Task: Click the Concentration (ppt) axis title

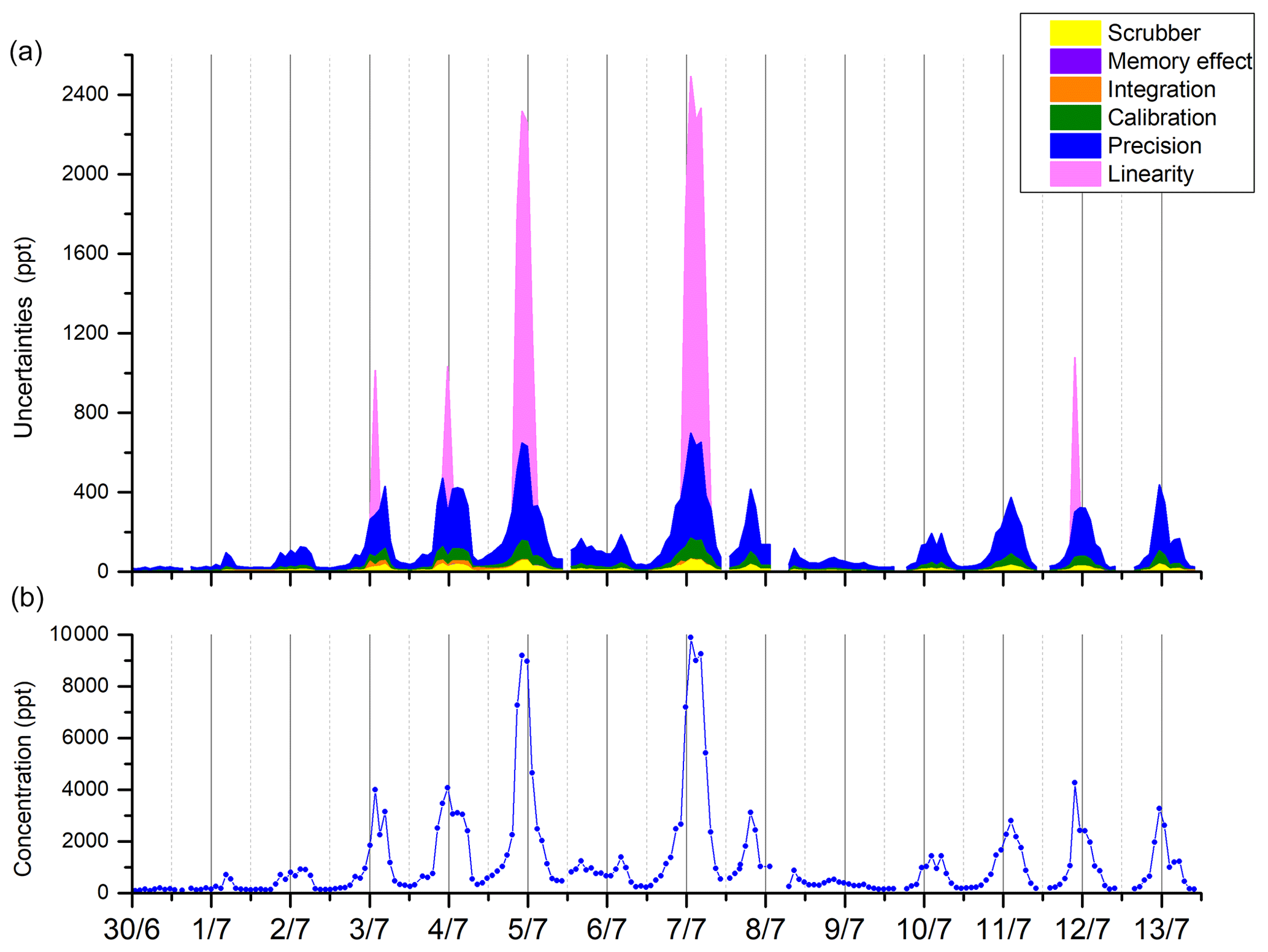Action: pos(23,779)
